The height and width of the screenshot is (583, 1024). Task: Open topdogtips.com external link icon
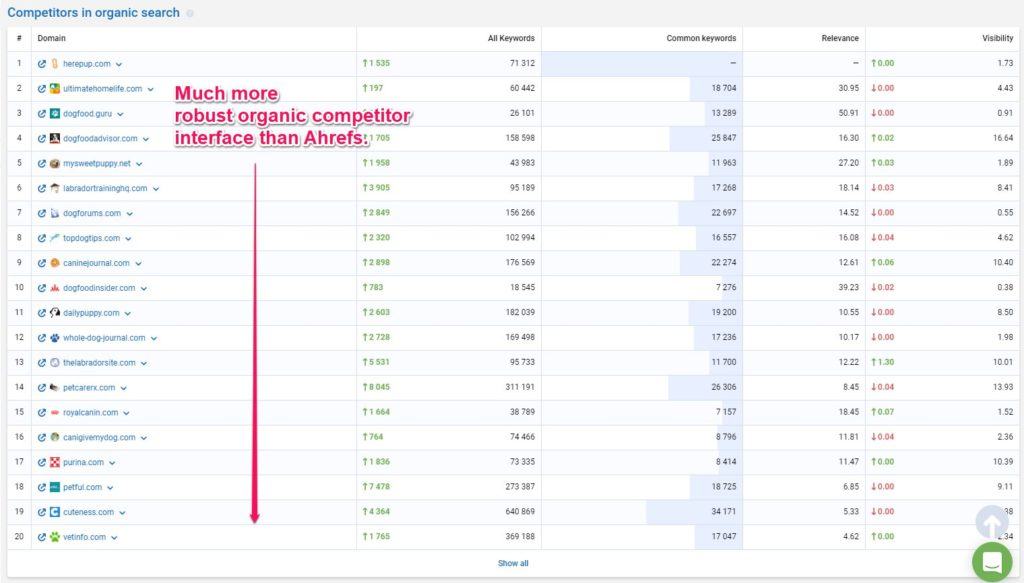point(42,238)
